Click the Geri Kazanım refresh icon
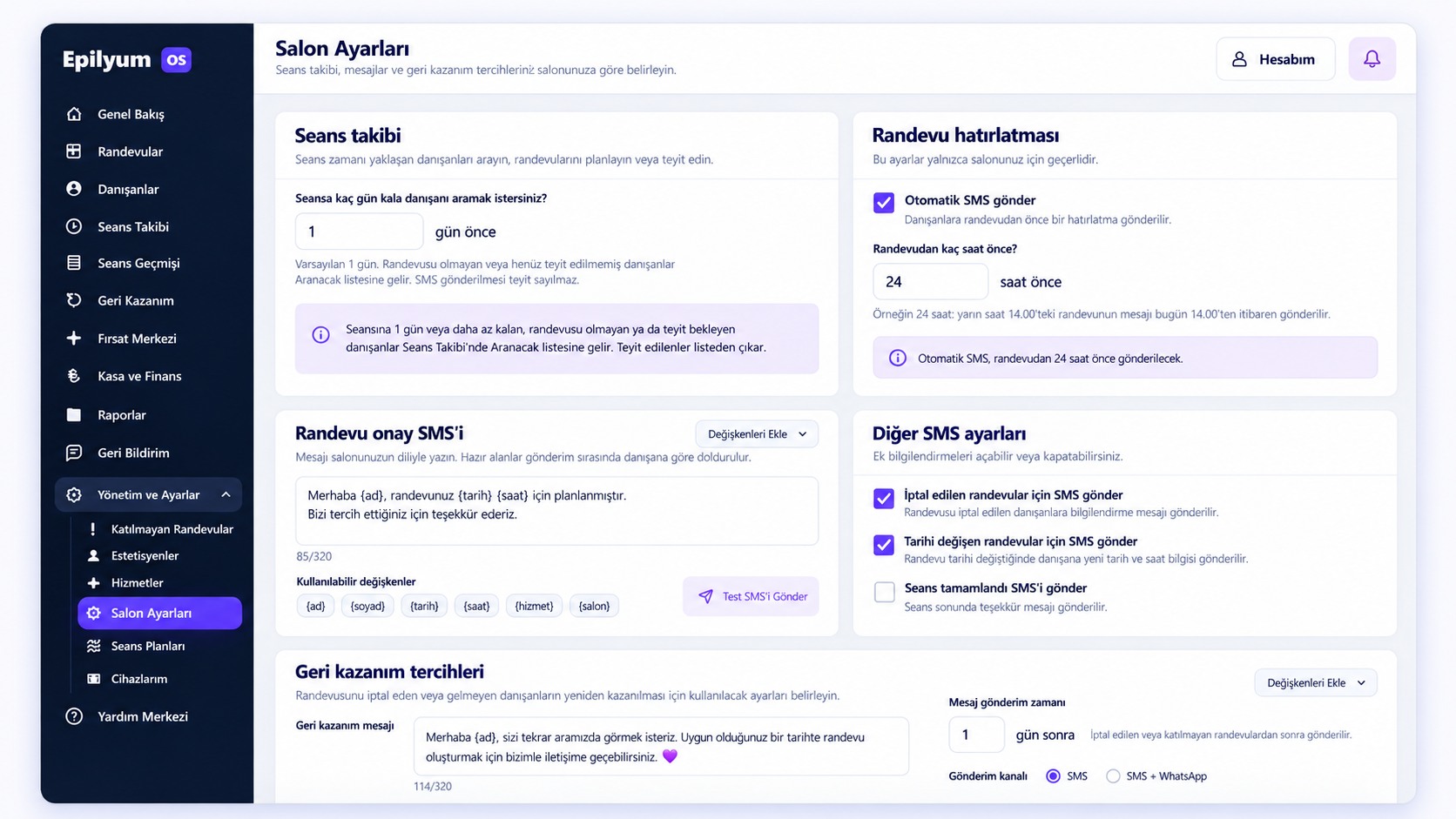 click(x=74, y=300)
